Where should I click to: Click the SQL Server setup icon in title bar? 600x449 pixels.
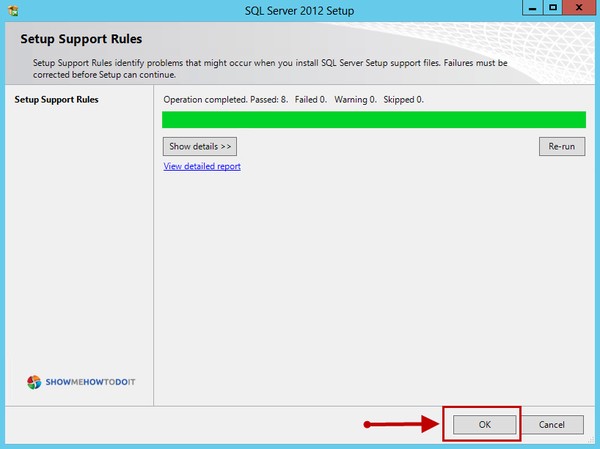pos(11,11)
